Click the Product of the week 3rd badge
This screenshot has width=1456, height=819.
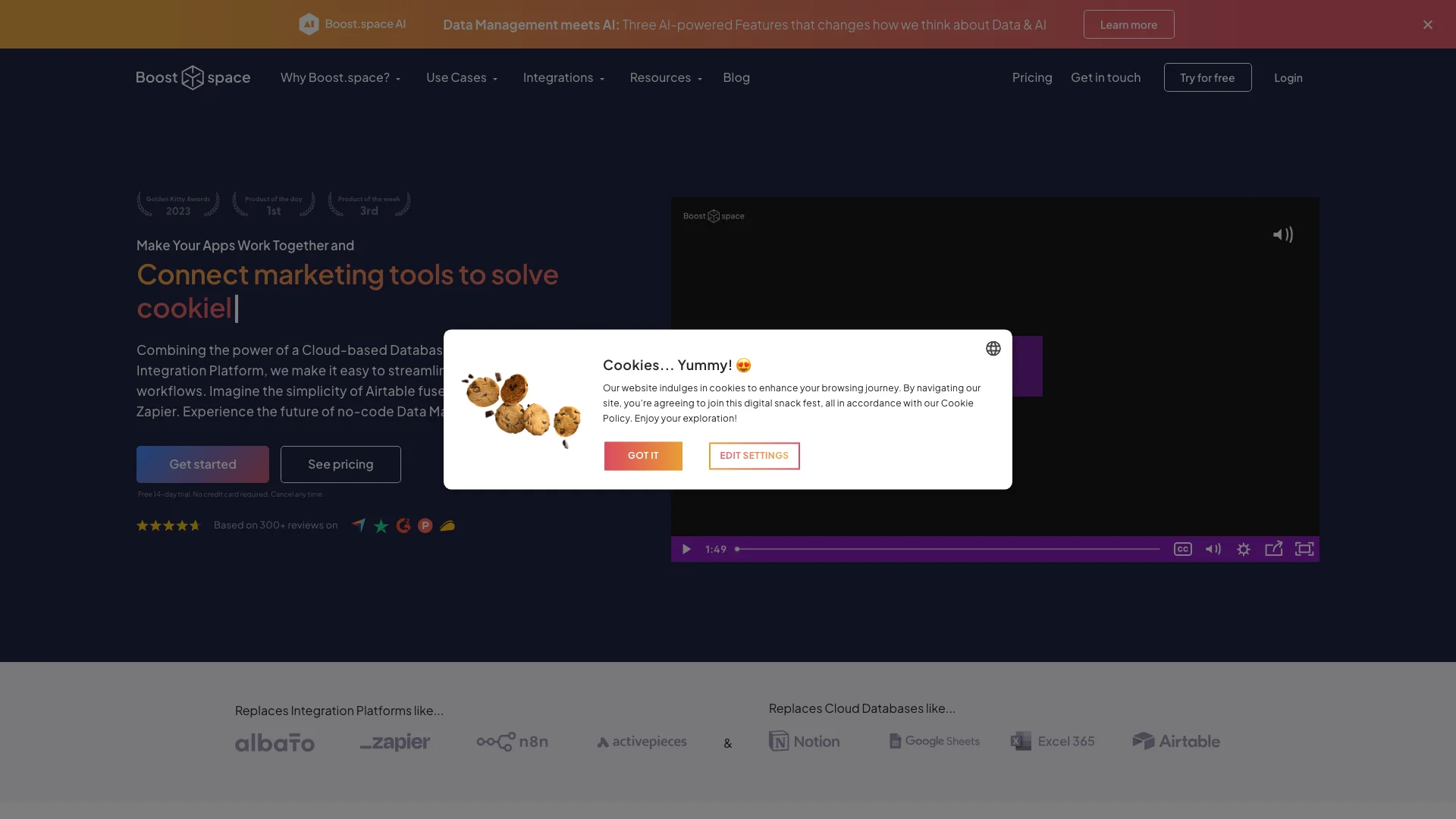(369, 204)
